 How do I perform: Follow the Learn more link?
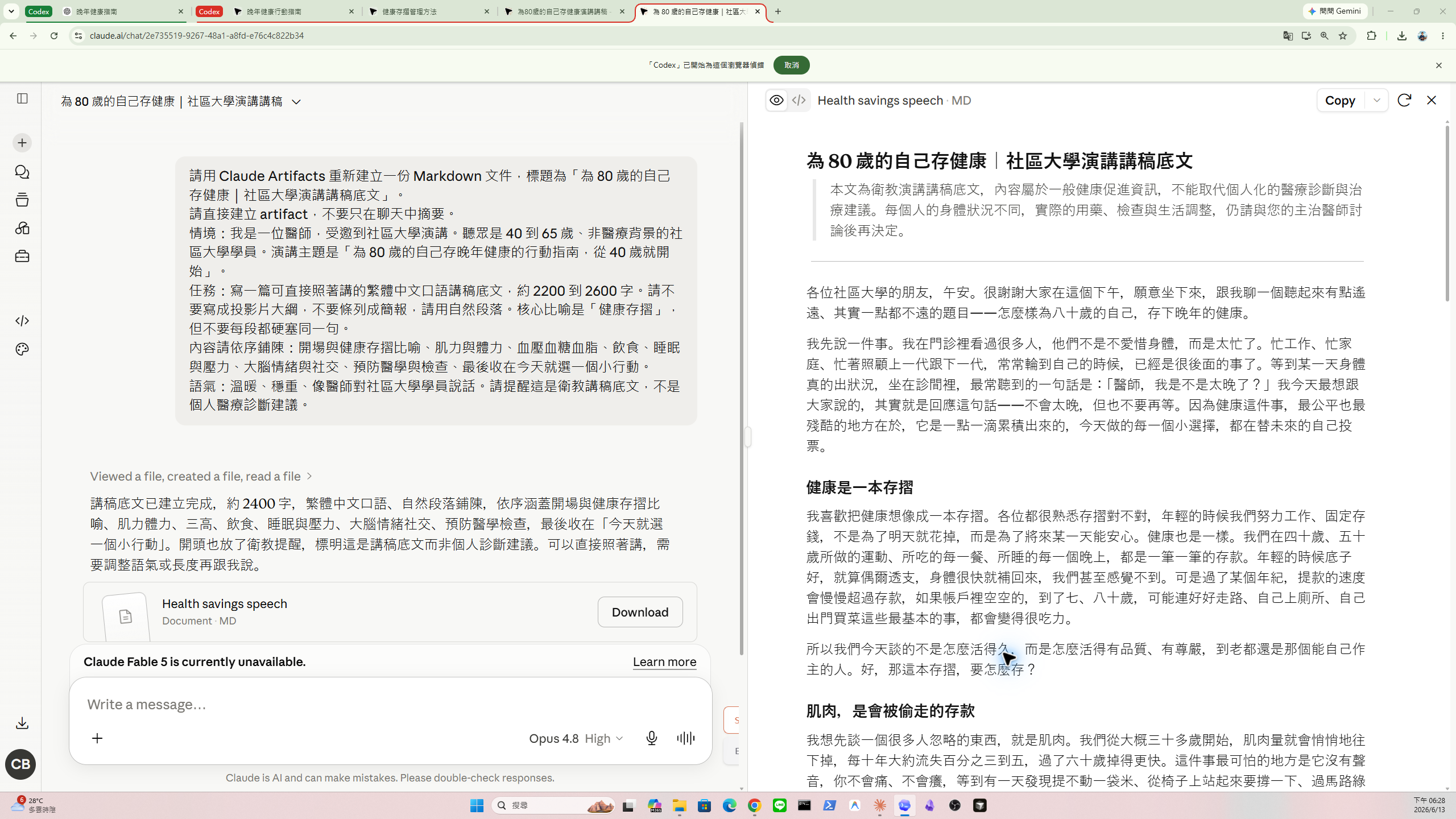click(664, 661)
